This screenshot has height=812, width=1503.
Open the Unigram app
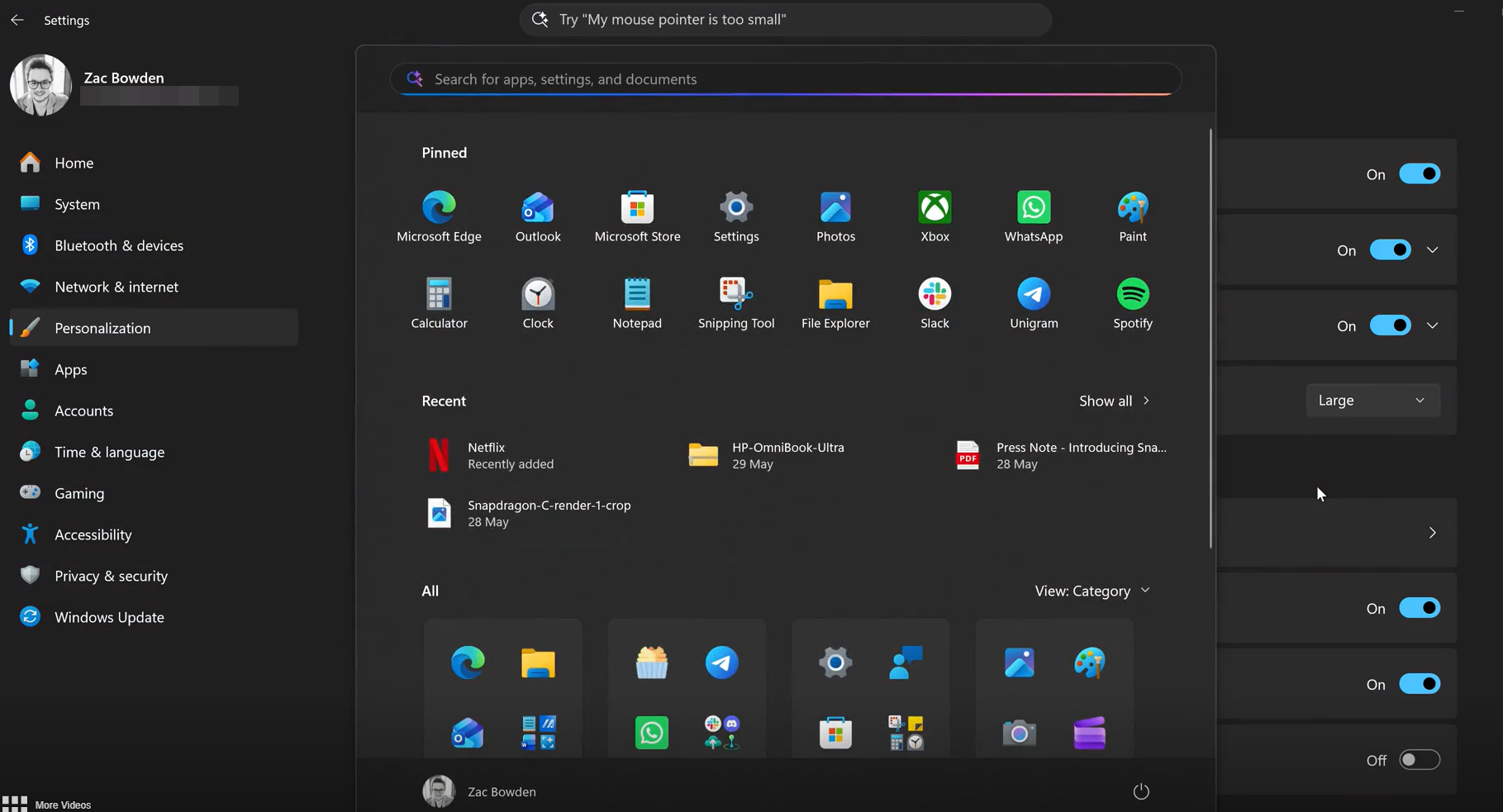[1034, 304]
